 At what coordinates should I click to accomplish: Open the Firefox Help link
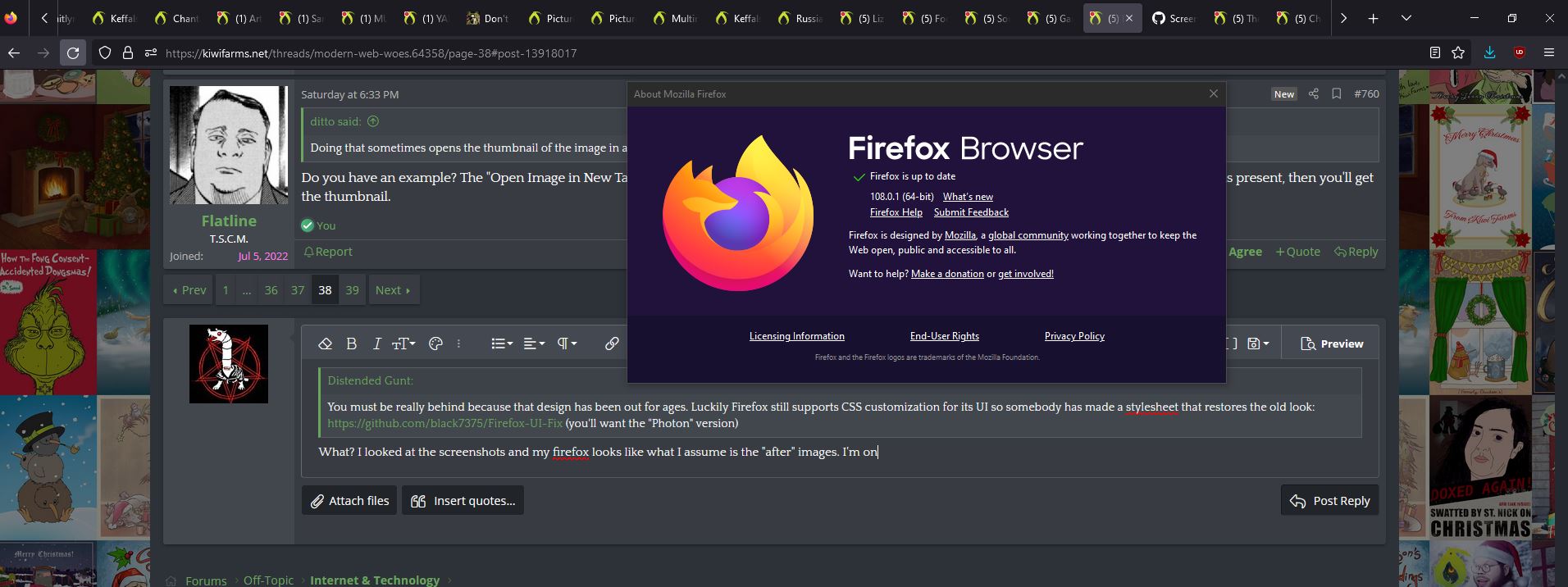[896, 212]
